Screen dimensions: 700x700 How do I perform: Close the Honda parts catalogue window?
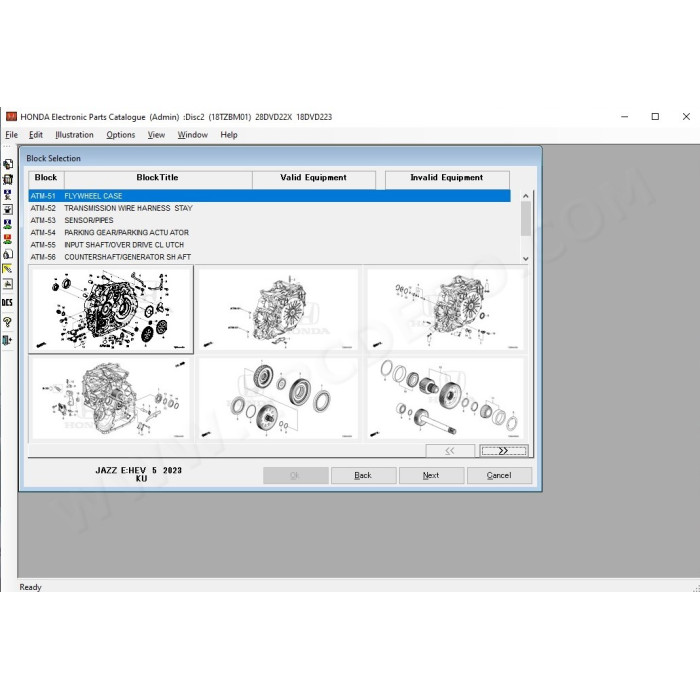pyautogui.click(x=686, y=117)
